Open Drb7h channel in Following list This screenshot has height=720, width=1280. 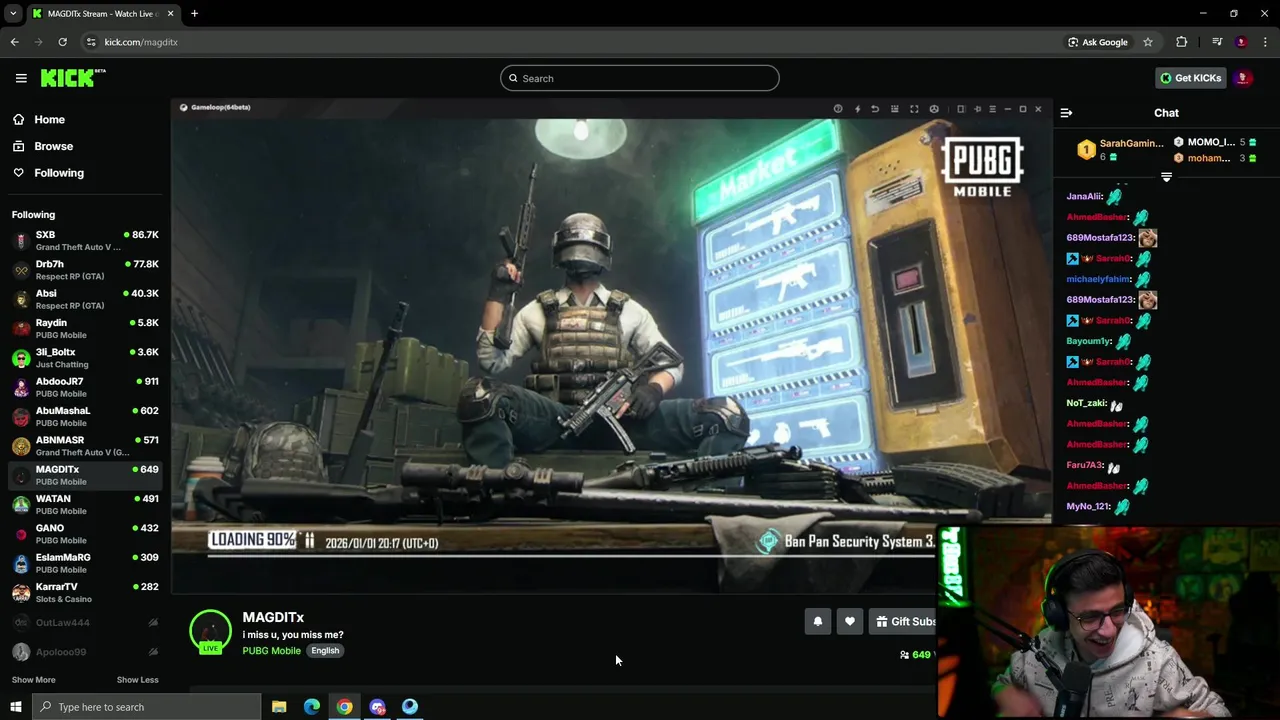point(85,270)
